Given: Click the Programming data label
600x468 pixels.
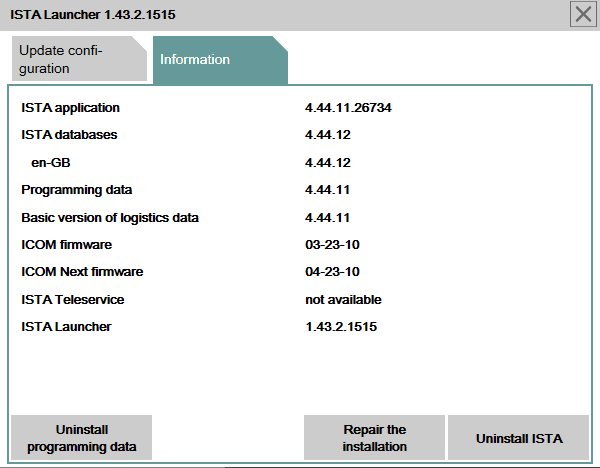Looking at the screenshot, I should pyautogui.click(x=77, y=190).
